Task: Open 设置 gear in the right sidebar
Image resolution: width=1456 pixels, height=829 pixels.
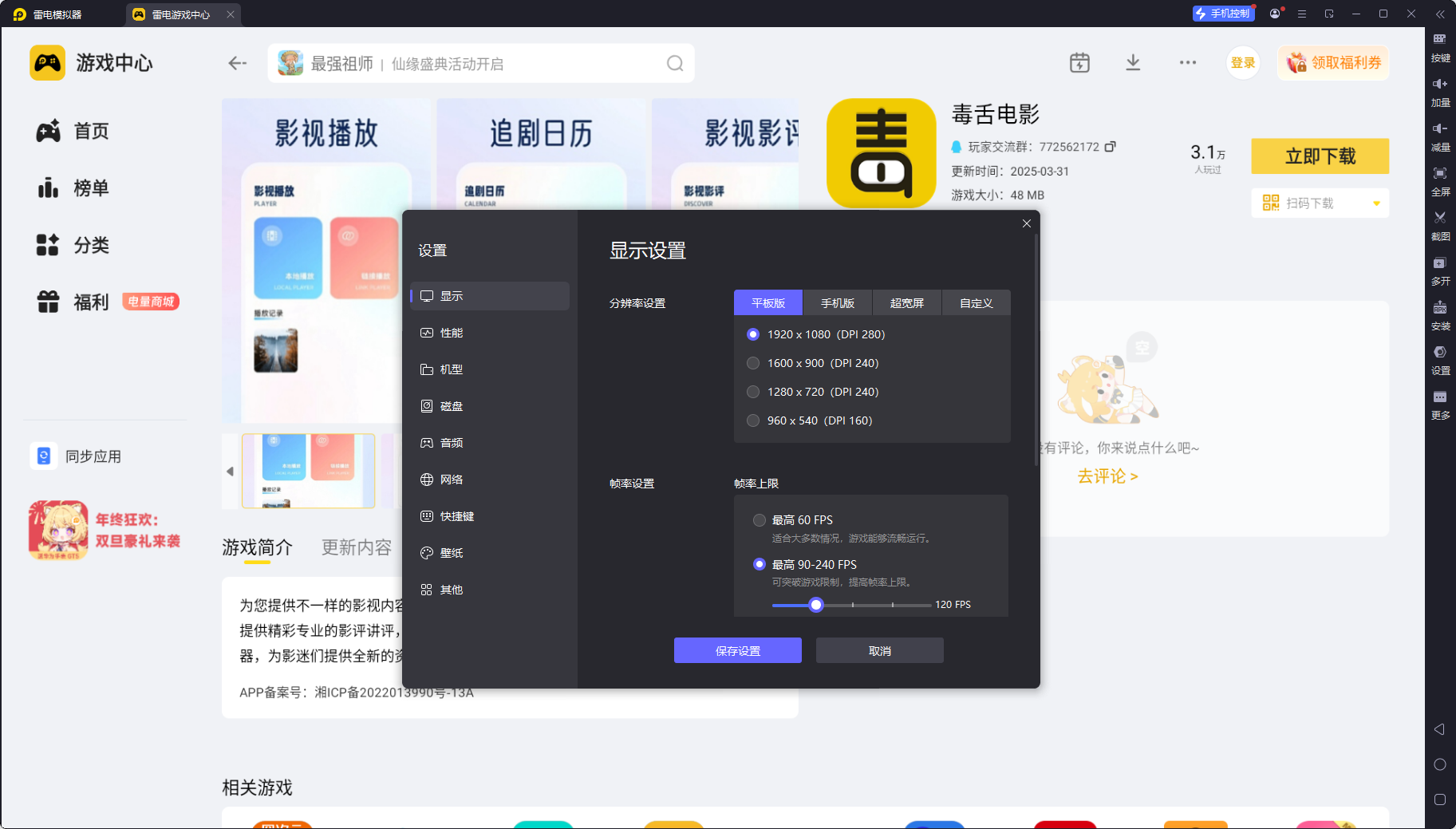Action: (1440, 360)
